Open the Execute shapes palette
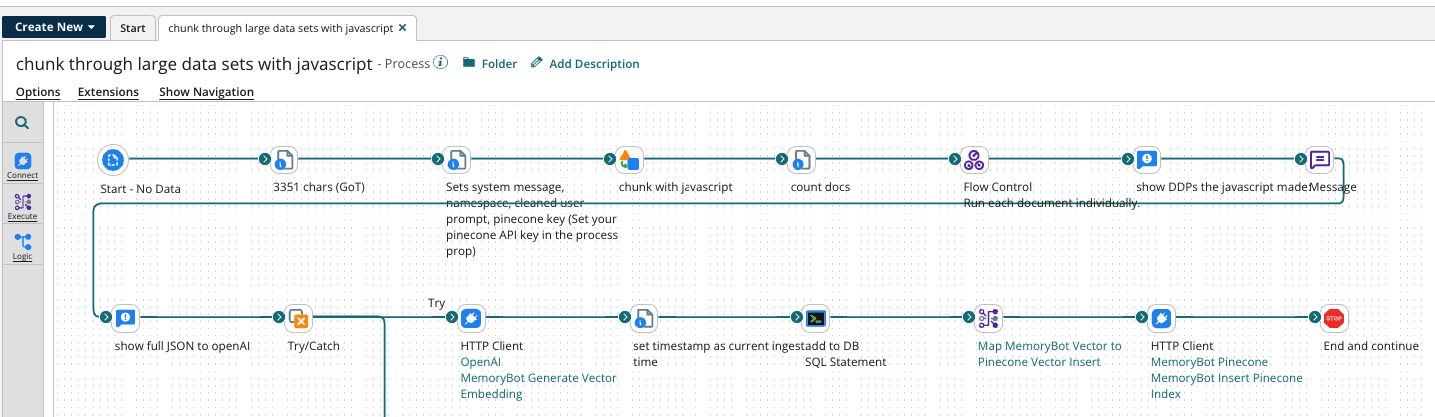This screenshot has width=1435, height=417. coord(22,206)
